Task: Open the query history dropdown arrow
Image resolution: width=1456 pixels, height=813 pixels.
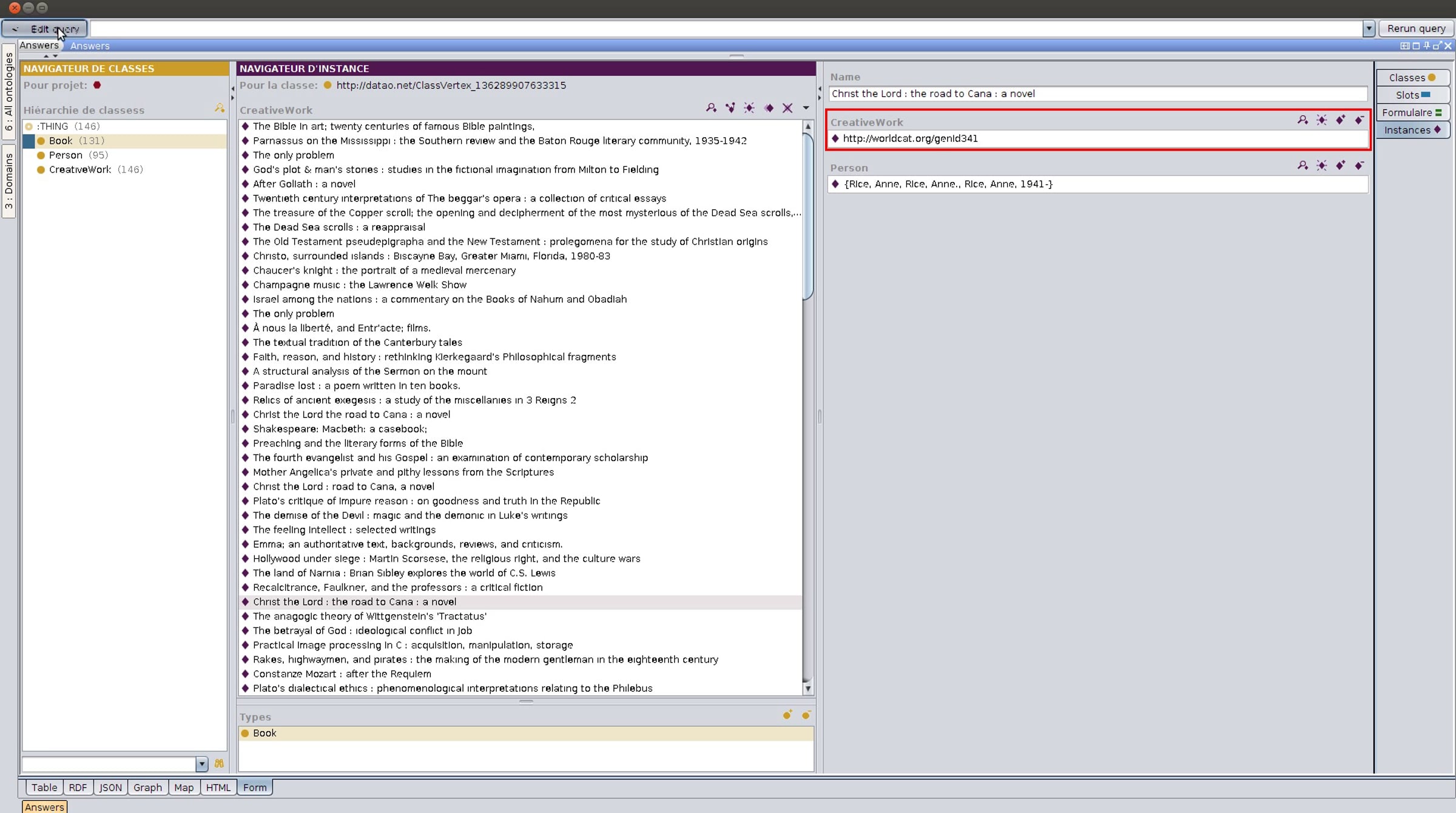Action: click(1369, 29)
